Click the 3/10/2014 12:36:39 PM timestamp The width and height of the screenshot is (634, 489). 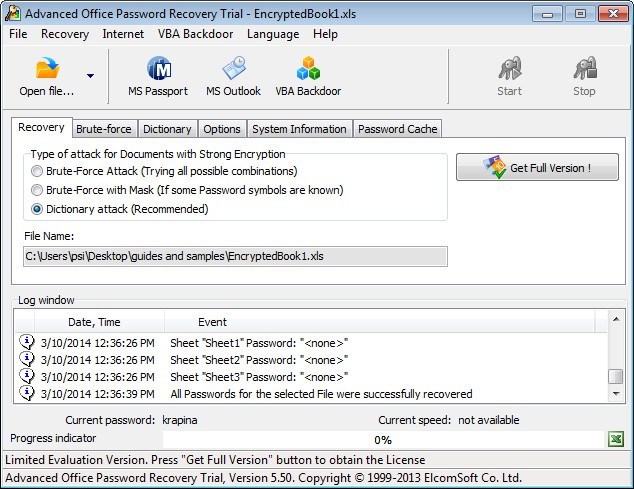(x=98, y=394)
